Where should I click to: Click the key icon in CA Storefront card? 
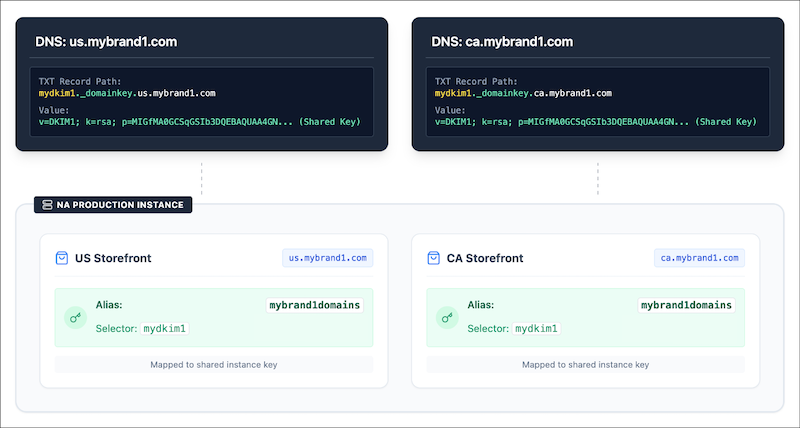(447, 318)
